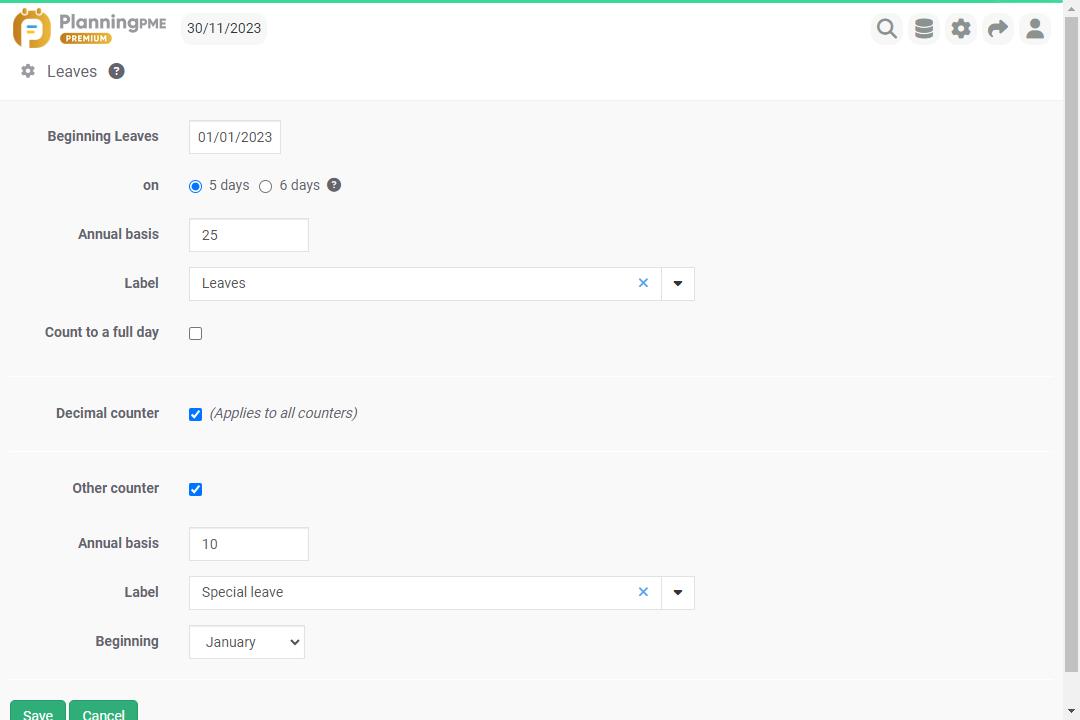The image size is (1080, 720).
Task: Click the Count to a full day label
Action: [102, 332]
